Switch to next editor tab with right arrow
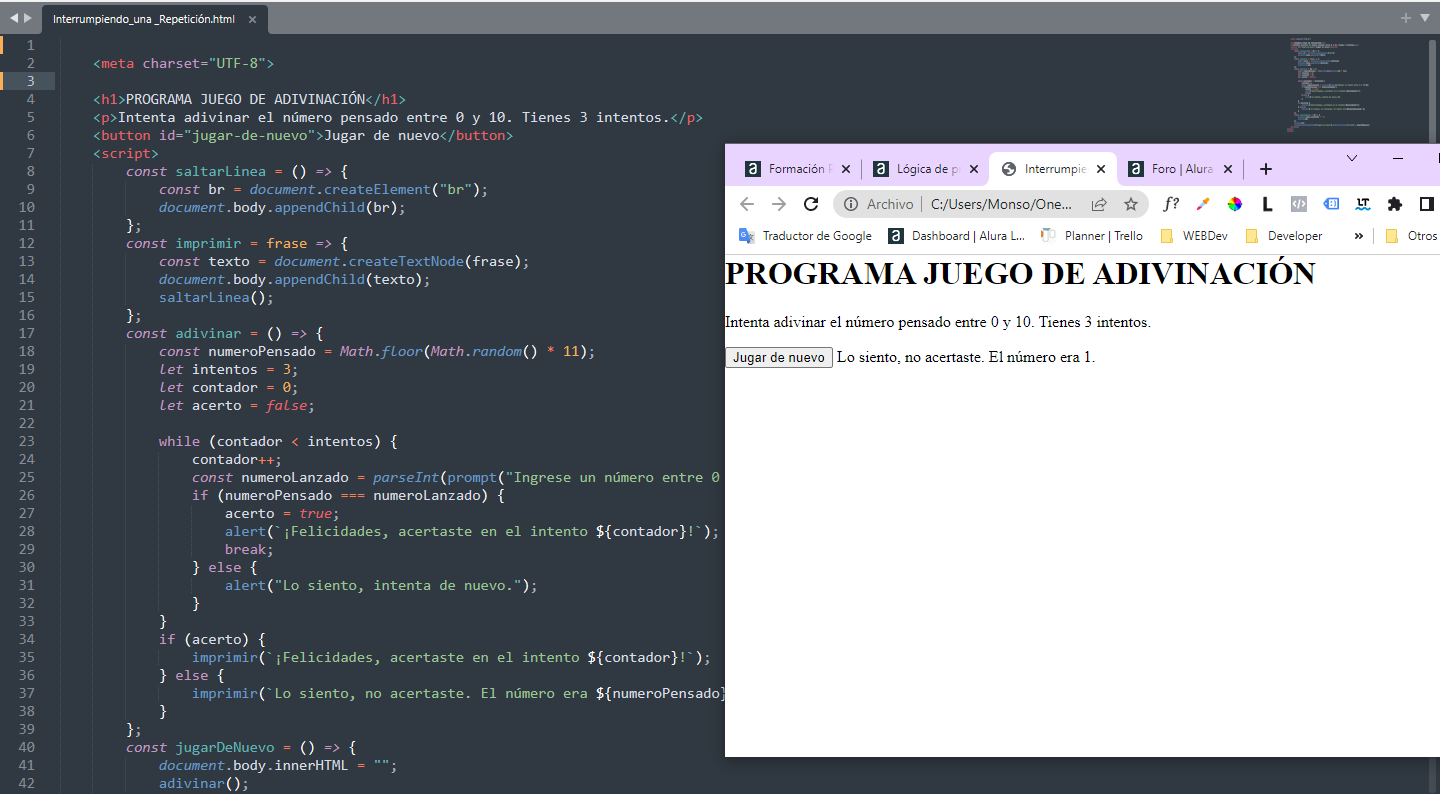Screen dimensions: 1440x794 (28, 18)
